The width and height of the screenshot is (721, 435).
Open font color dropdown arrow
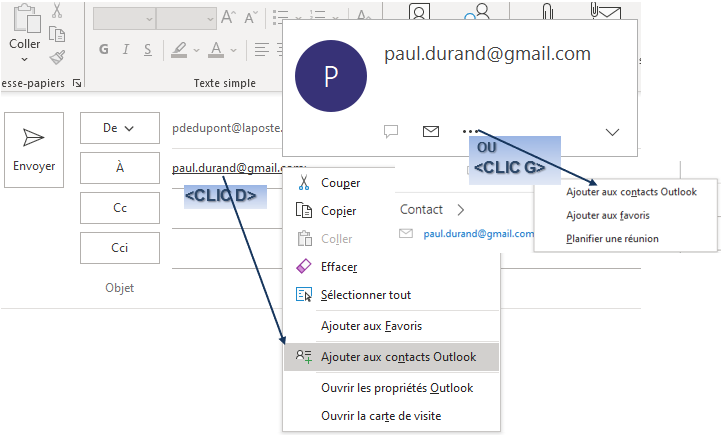pyautogui.click(x=234, y=50)
